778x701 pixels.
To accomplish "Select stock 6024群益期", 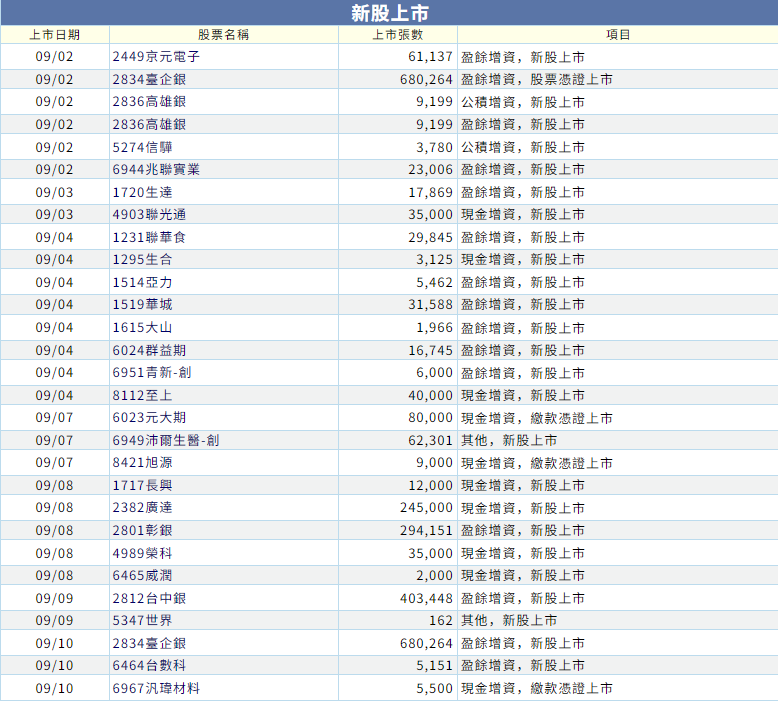I will (x=149, y=351).
